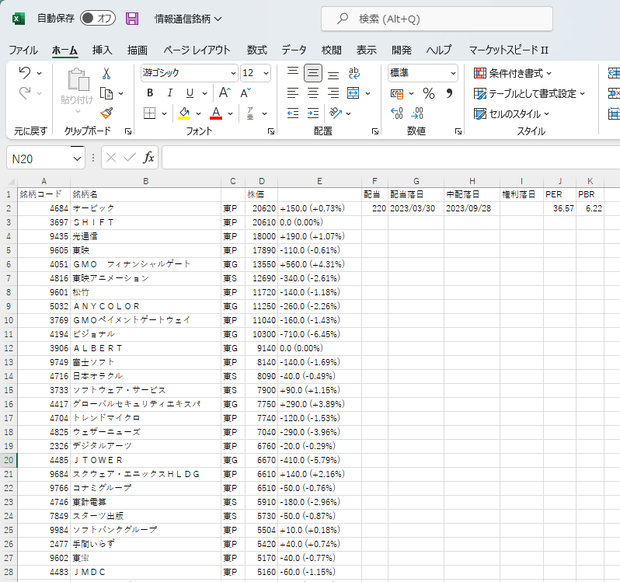The width and height of the screenshot is (620, 582).
Task: Click the Copy icon
Action: pos(106,93)
